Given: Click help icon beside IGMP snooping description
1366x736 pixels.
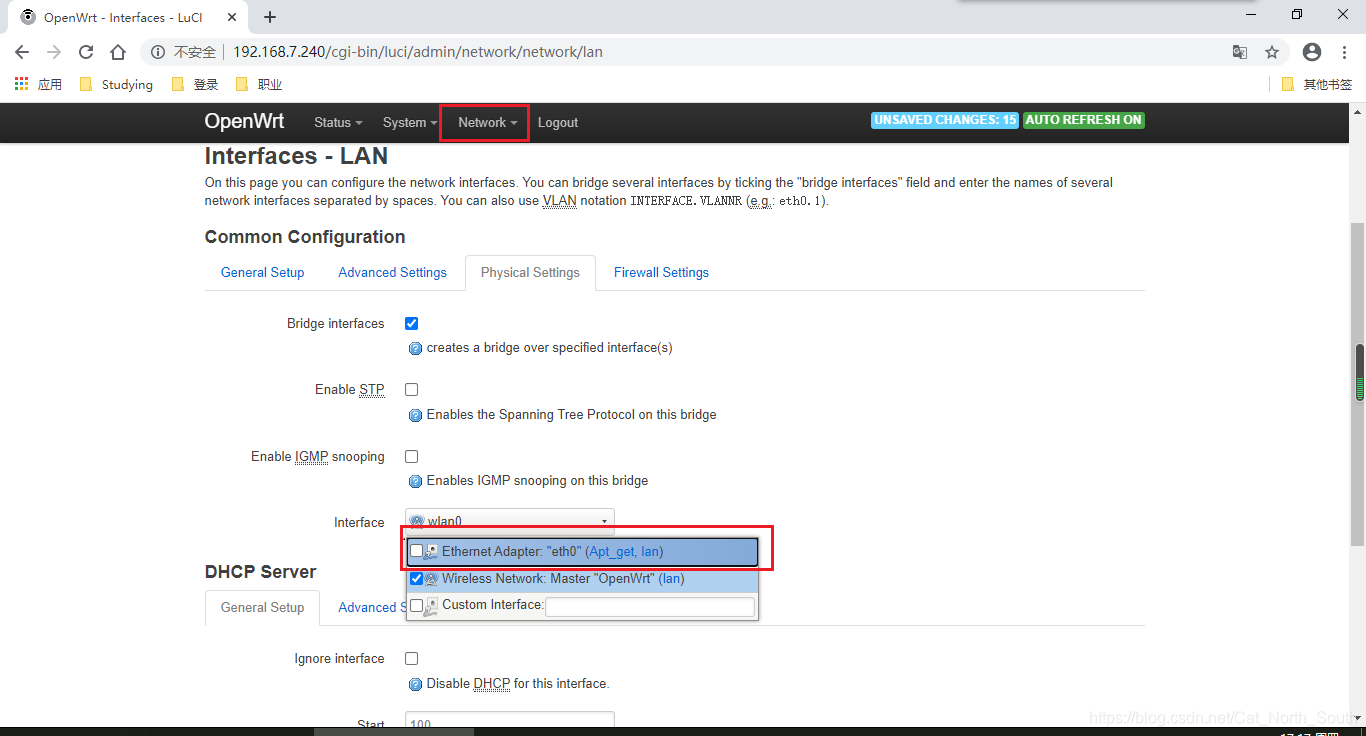Looking at the screenshot, I should 416,481.
